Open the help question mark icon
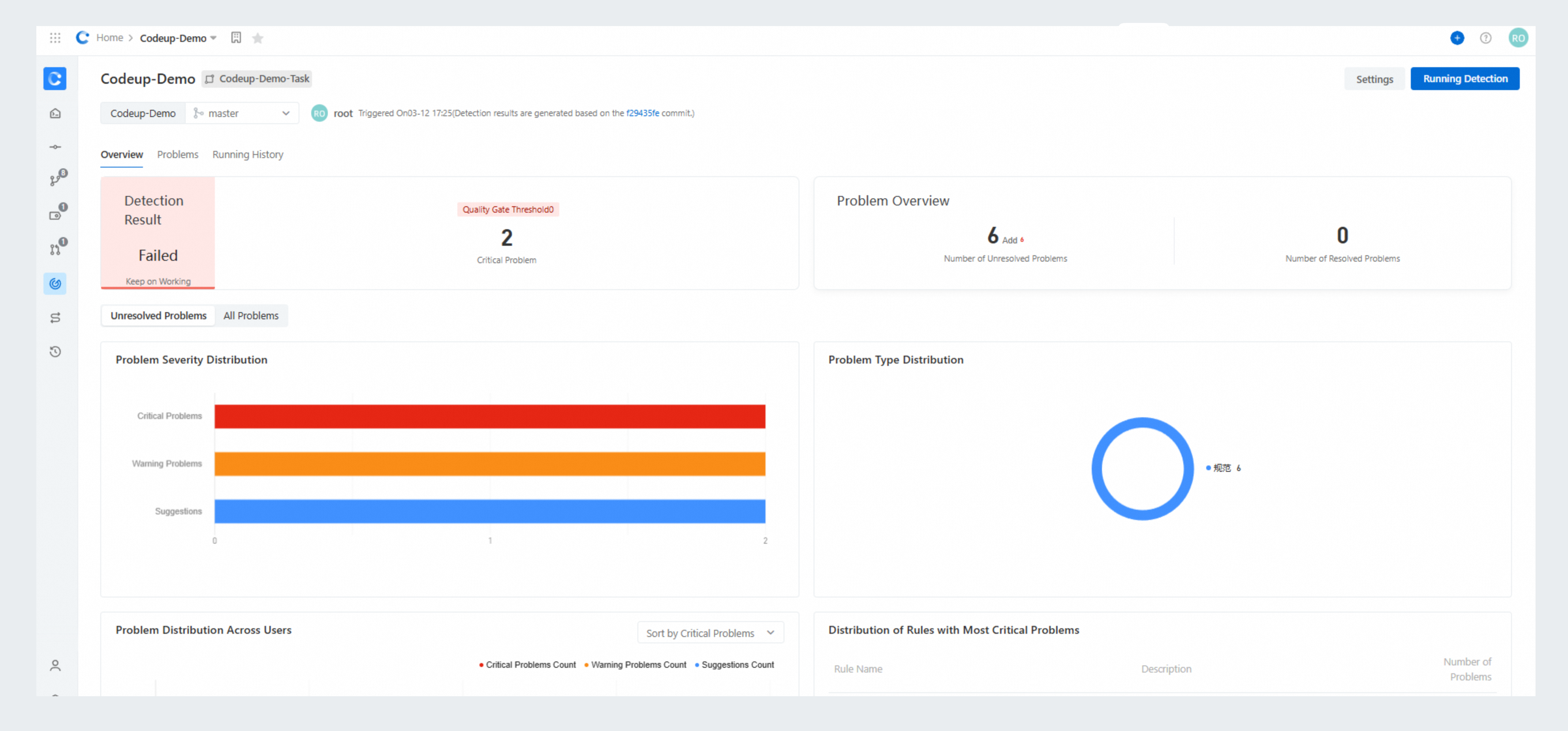The image size is (1568, 731). point(1485,38)
